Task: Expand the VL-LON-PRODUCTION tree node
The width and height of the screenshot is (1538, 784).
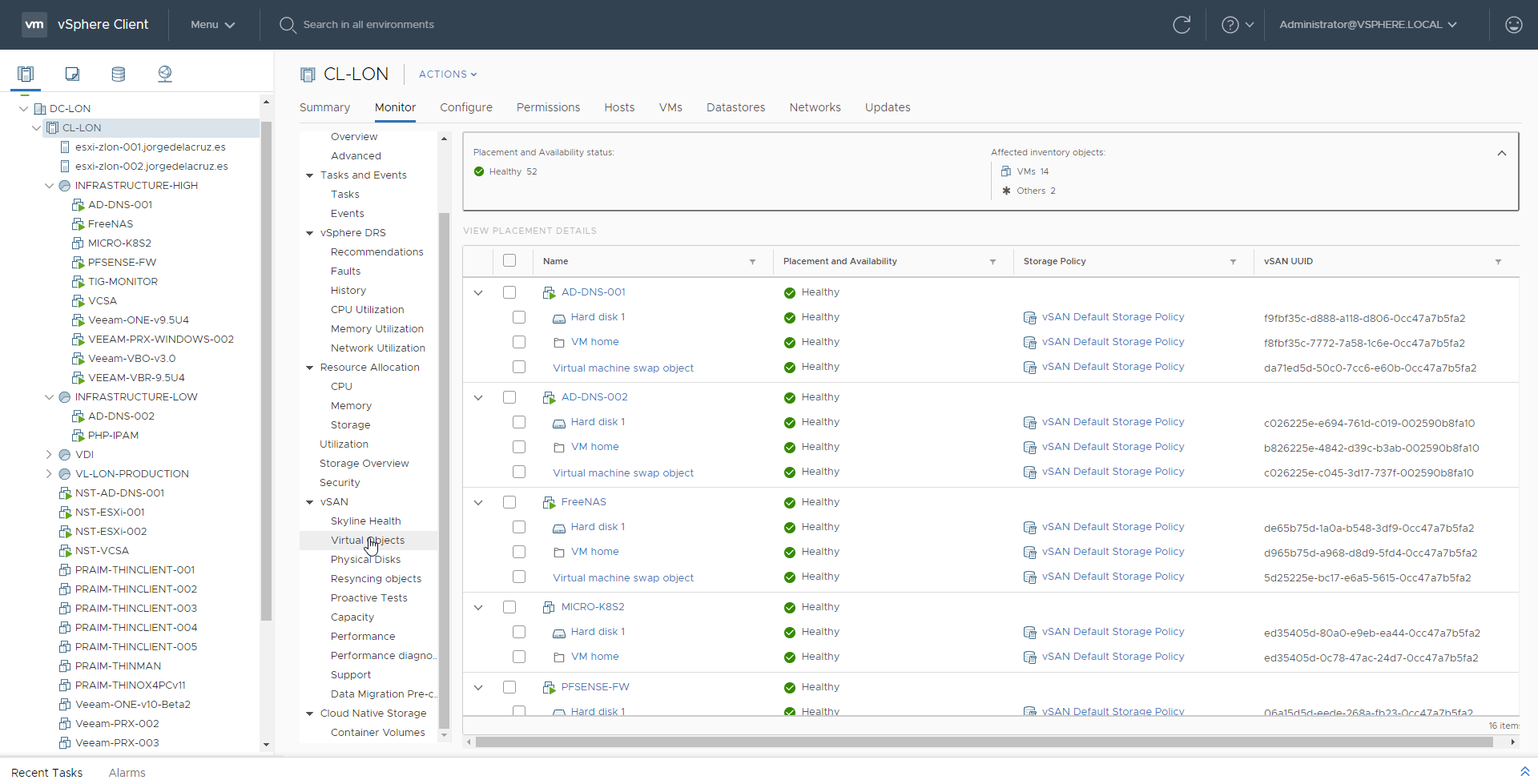Action: coord(49,474)
